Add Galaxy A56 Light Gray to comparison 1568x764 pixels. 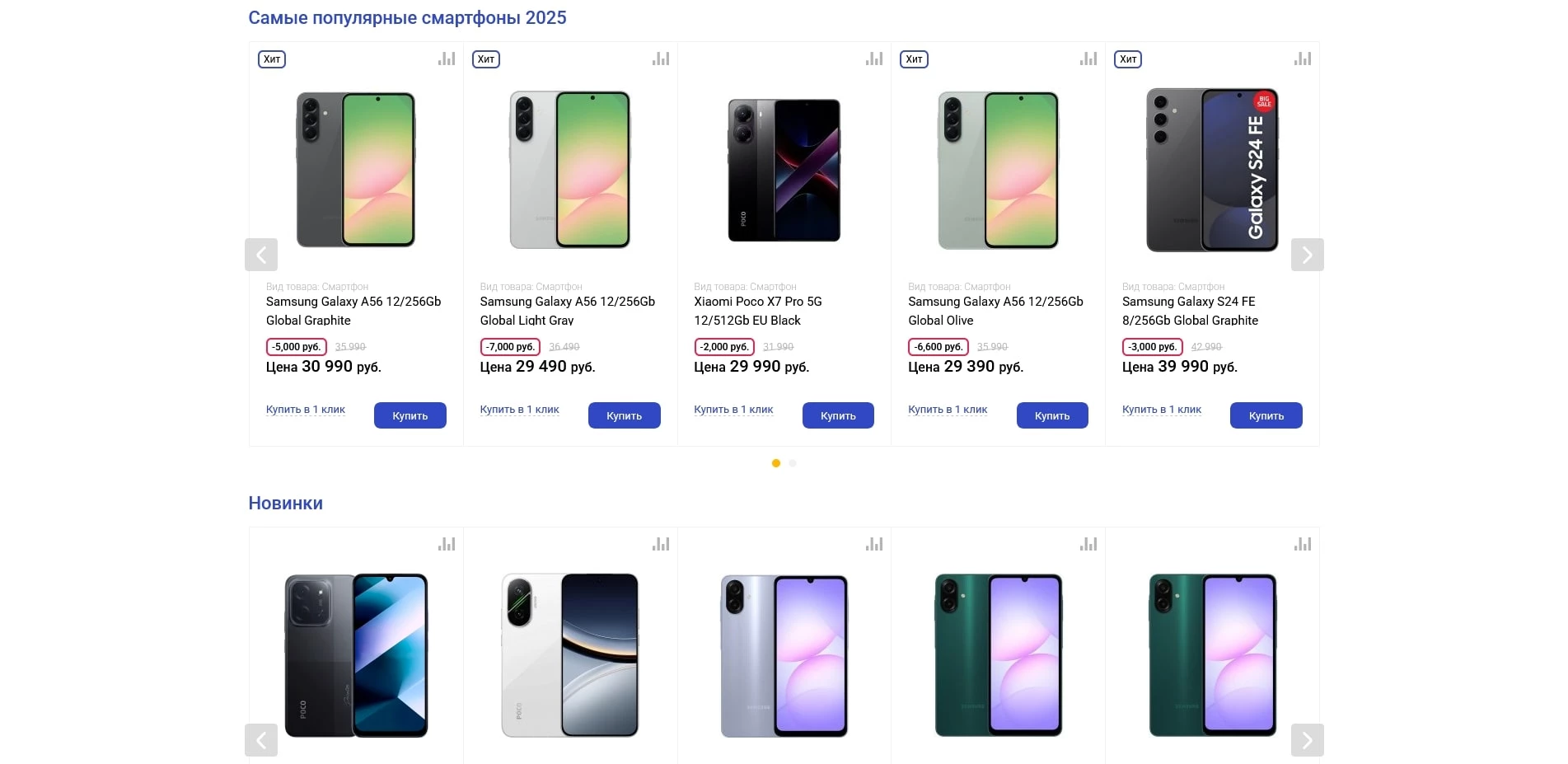pyautogui.click(x=661, y=59)
